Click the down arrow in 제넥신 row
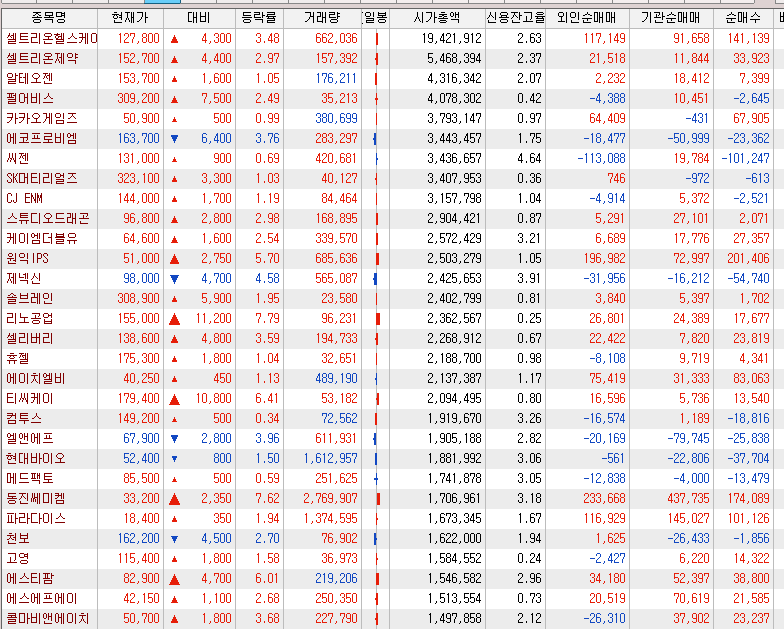This screenshot has height=629, width=784. (174, 279)
